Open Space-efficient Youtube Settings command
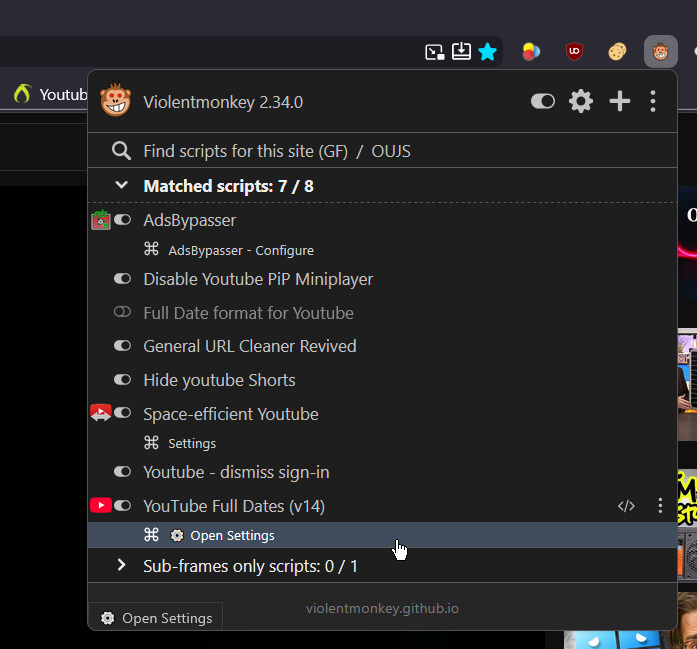Screen dimensions: 697x649 pyautogui.click(x=192, y=443)
